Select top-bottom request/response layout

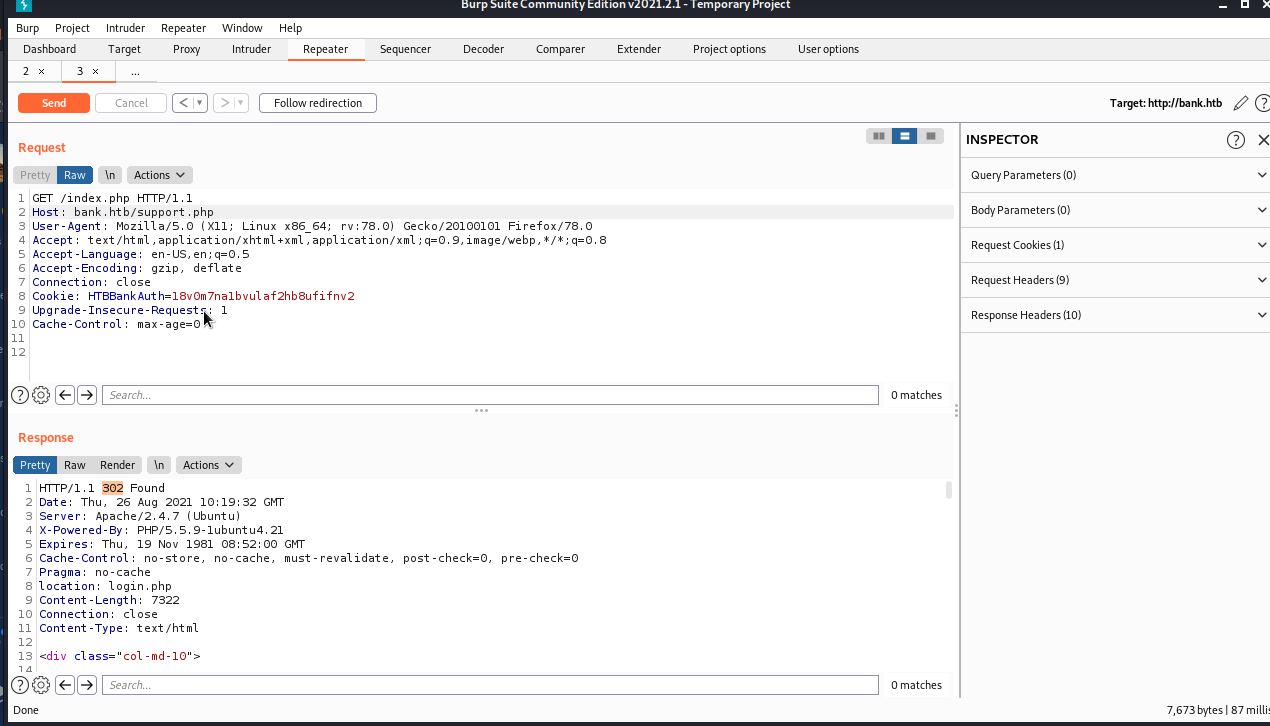[905, 136]
